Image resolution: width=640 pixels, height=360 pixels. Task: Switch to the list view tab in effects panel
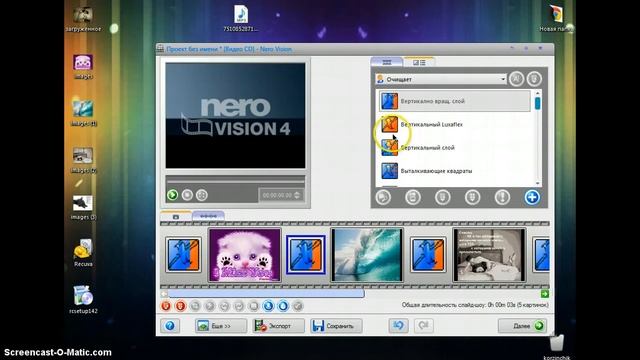[x=419, y=62]
